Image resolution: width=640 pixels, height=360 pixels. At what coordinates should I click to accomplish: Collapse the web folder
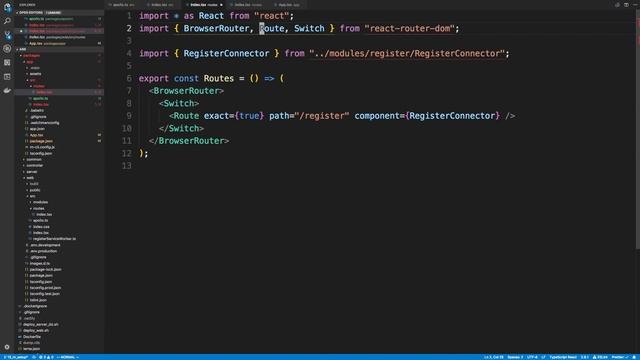(x=30, y=178)
